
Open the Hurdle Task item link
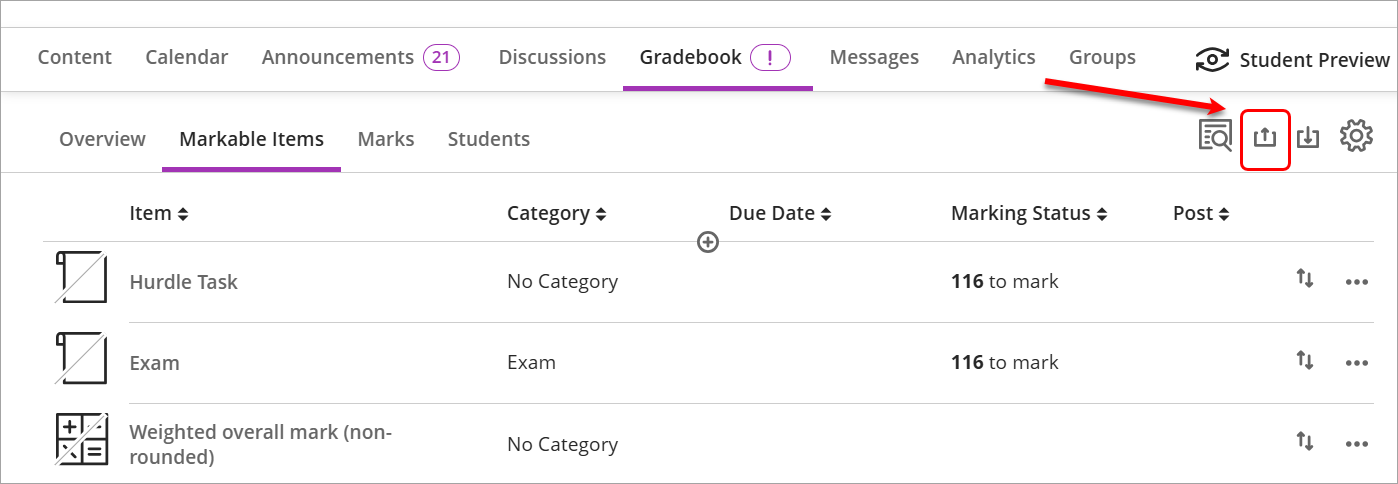coord(184,282)
